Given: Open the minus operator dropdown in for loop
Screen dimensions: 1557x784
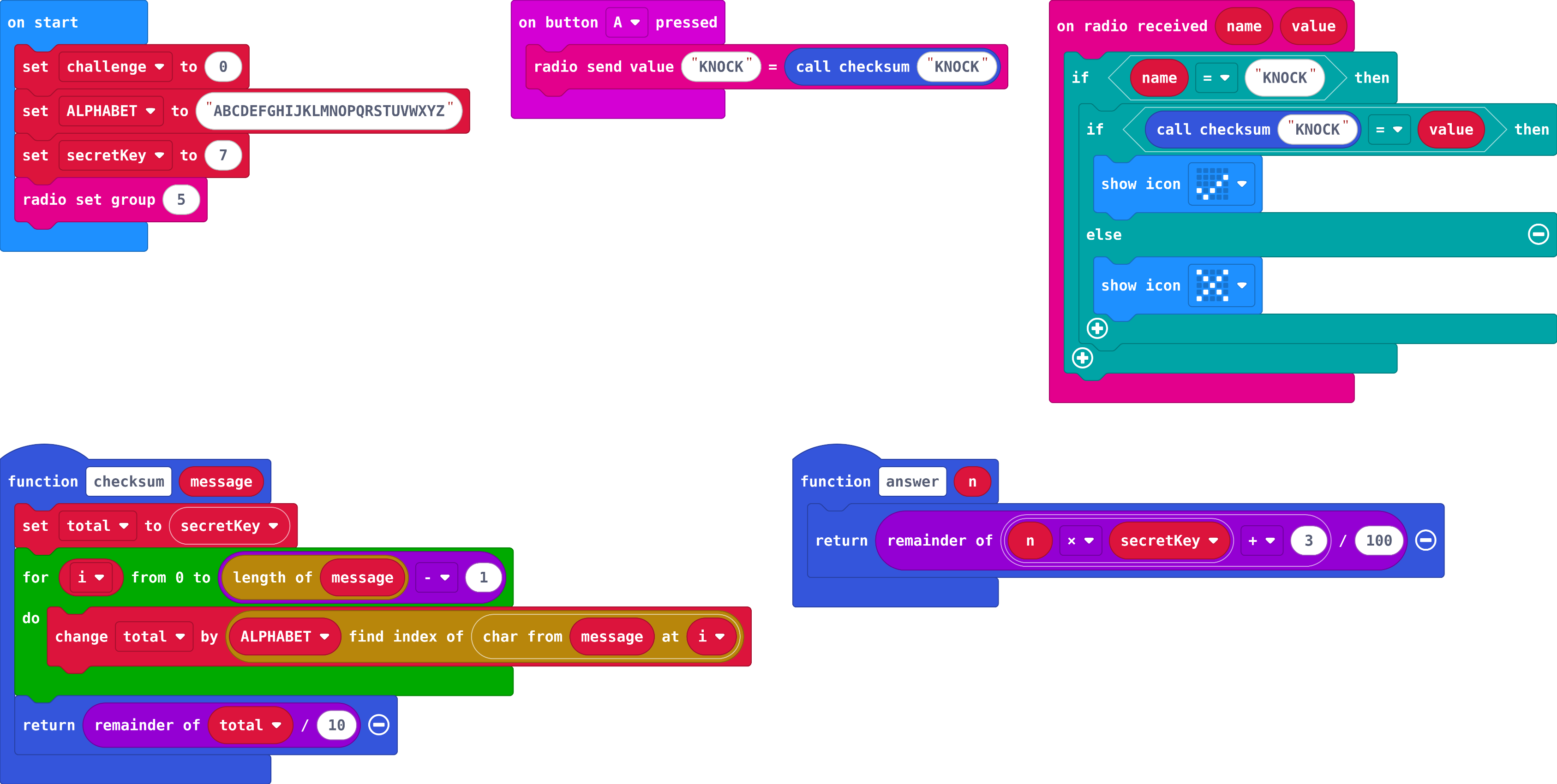Looking at the screenshot, I should pyautogui.click(x=437, y=578).
